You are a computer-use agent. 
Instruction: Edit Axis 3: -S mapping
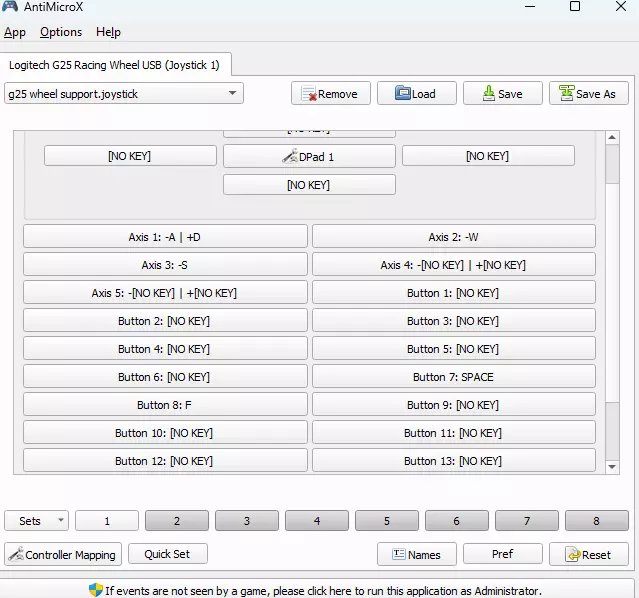pos(165,265)
